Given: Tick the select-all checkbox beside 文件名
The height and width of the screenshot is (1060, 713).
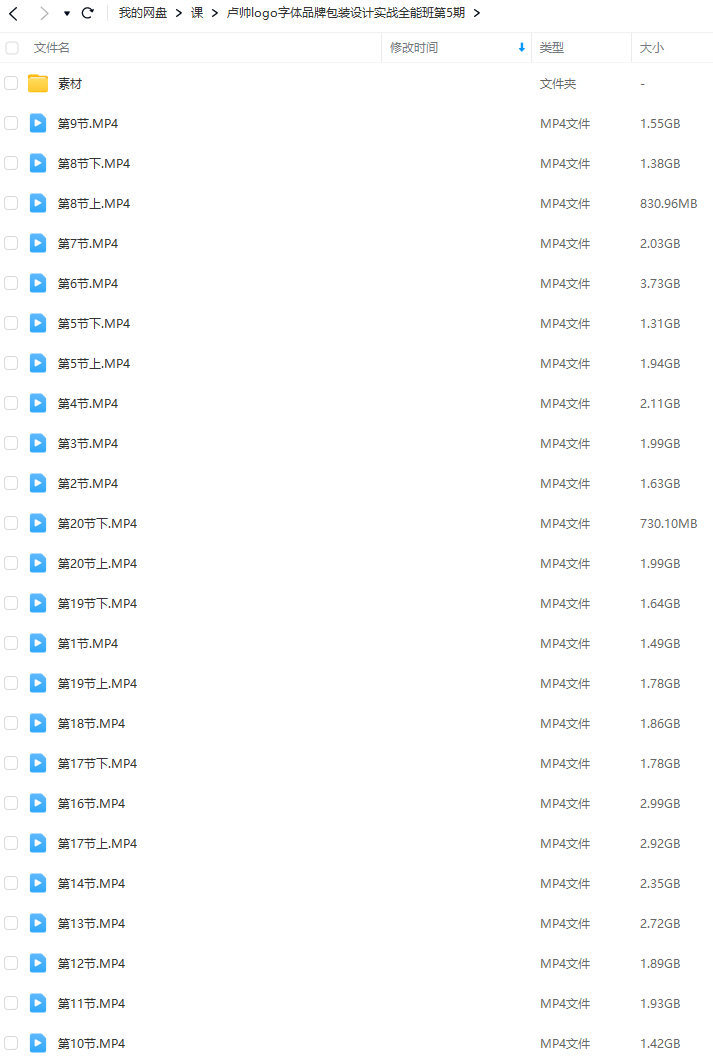Looking at the screenshot, I should [11, 48].
